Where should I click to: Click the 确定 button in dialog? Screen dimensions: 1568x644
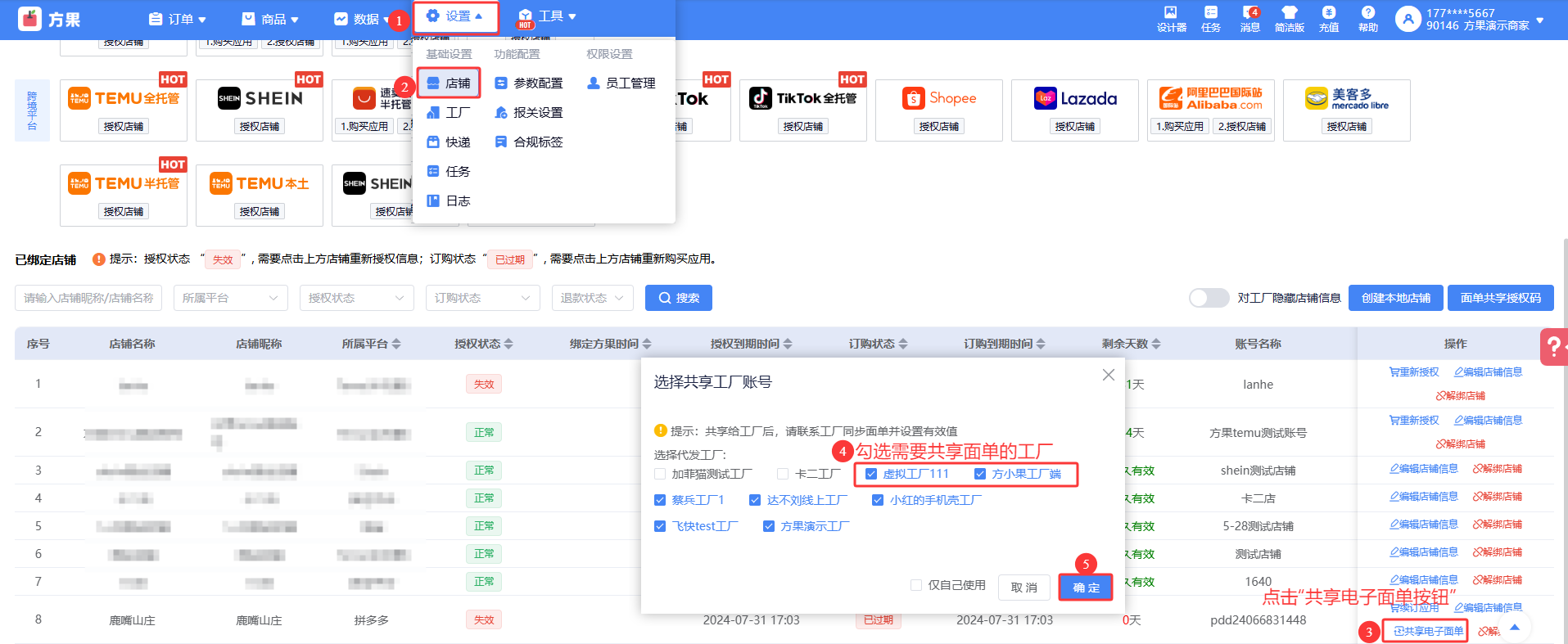[1085, 588]
